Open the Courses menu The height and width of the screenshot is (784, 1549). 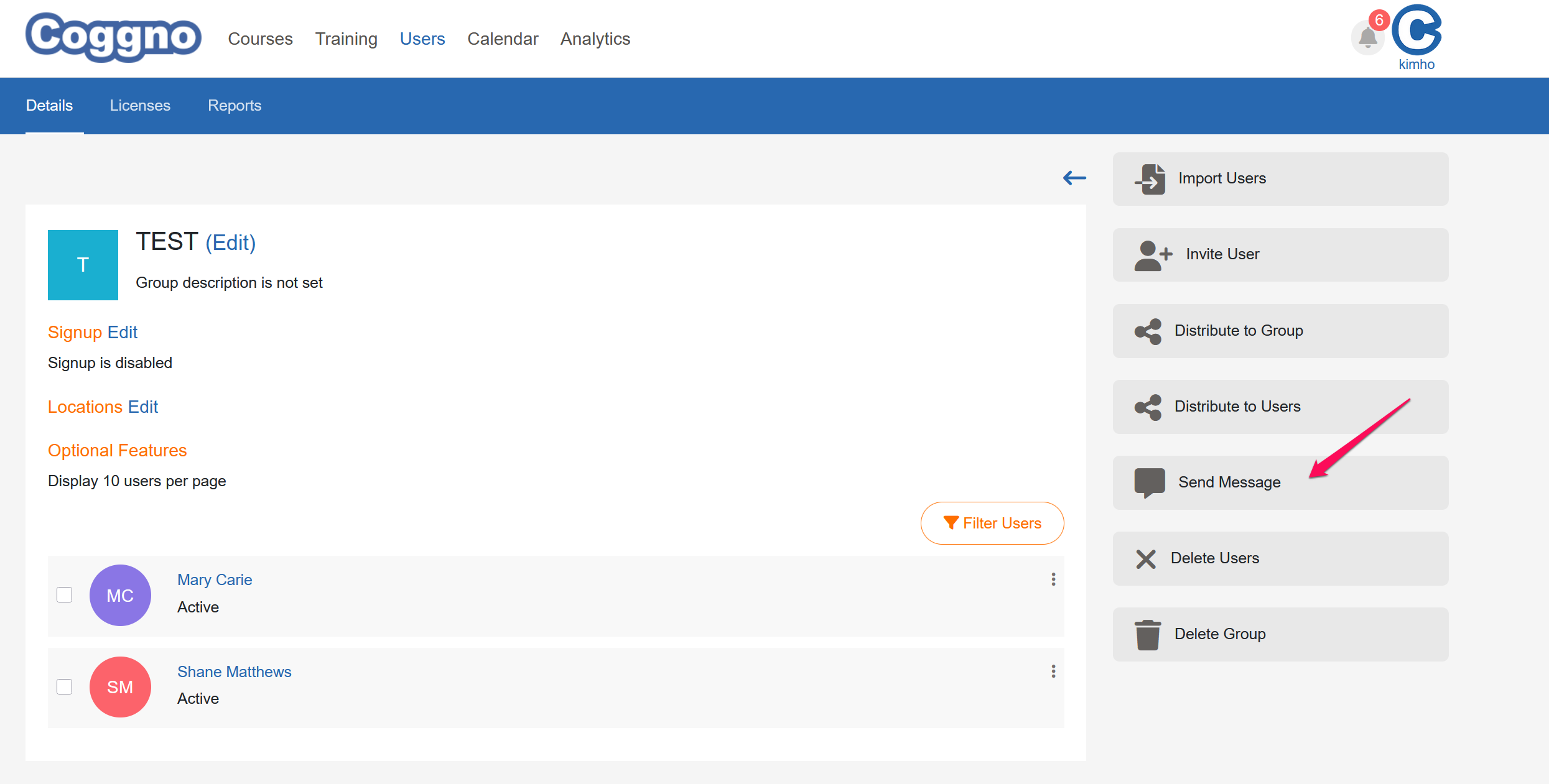point(260,39)
